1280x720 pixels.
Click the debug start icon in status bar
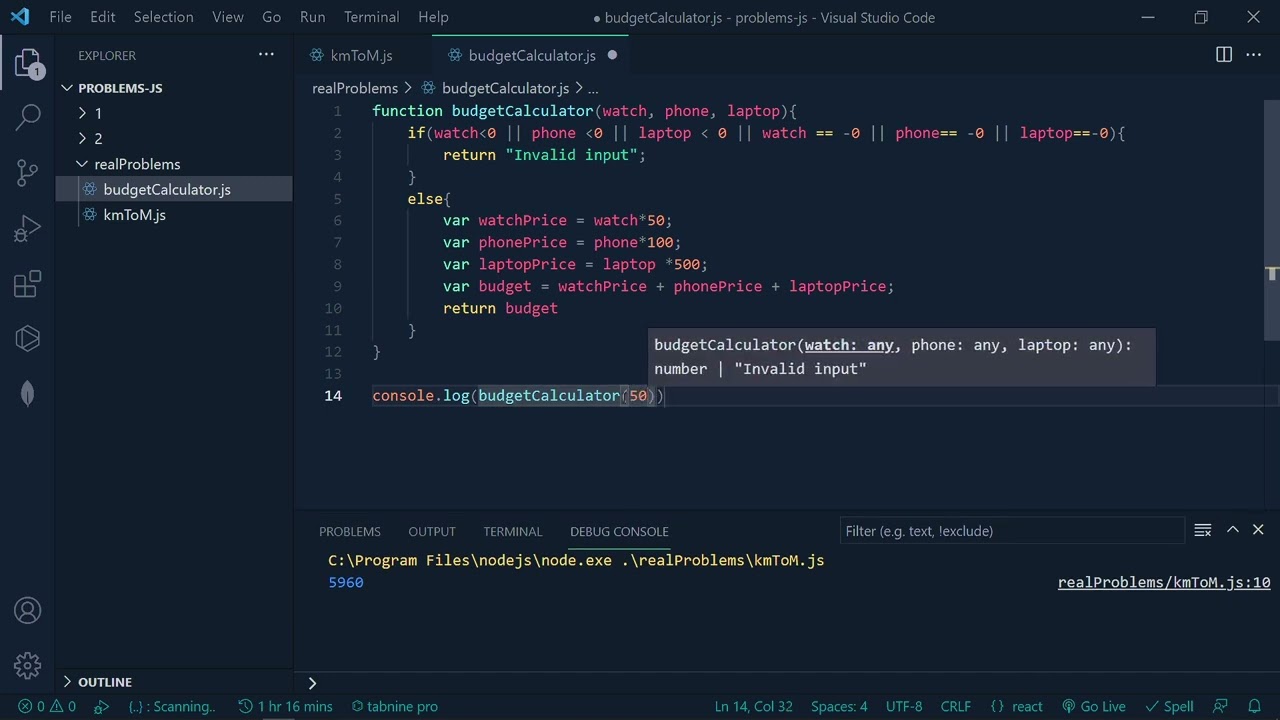click(101, 706)
